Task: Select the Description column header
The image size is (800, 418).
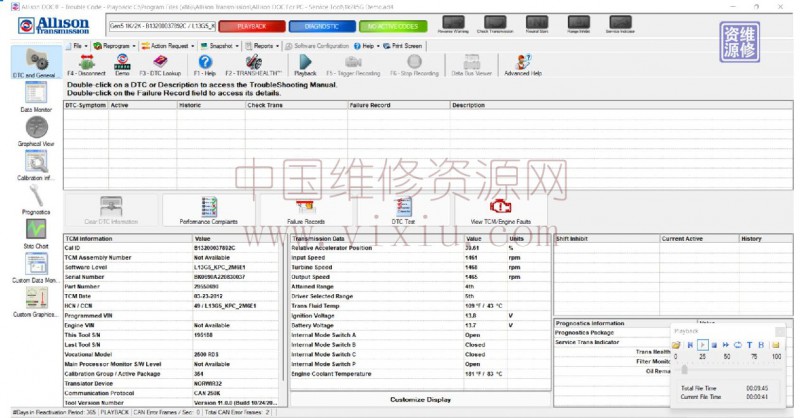Action: pos(621,105)
